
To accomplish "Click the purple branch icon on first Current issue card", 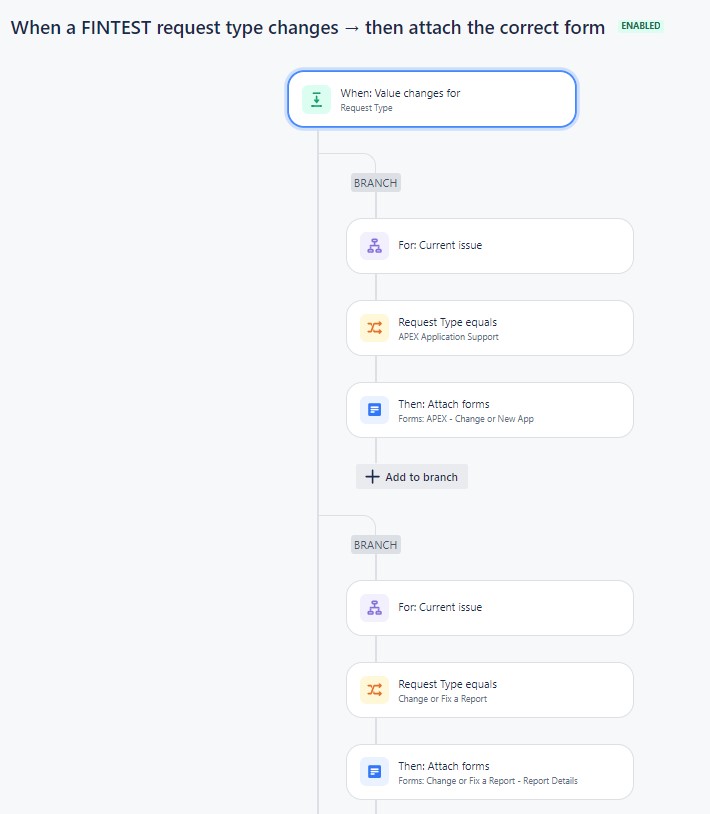I will pyautogui.click(x=374, y=245).
